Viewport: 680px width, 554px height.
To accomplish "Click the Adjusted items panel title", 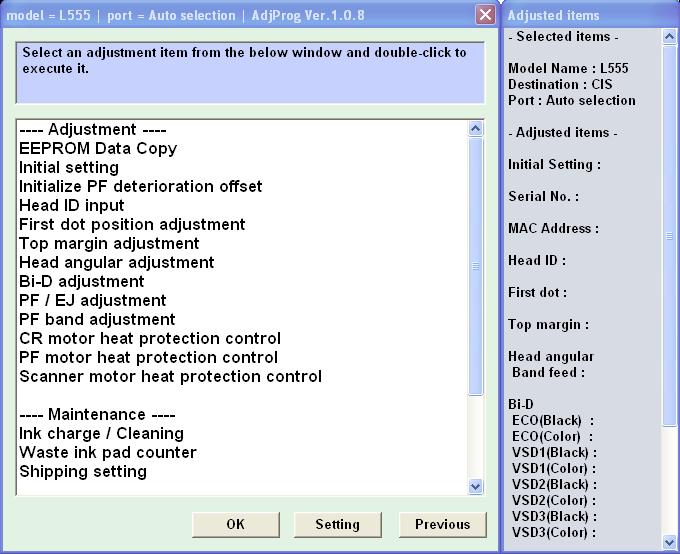I will 553,16.
